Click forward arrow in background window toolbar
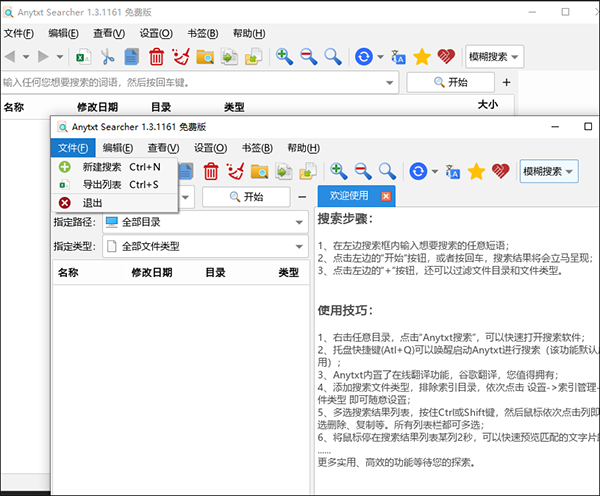This screenshot has height=496, width=600. coord(43,57)
